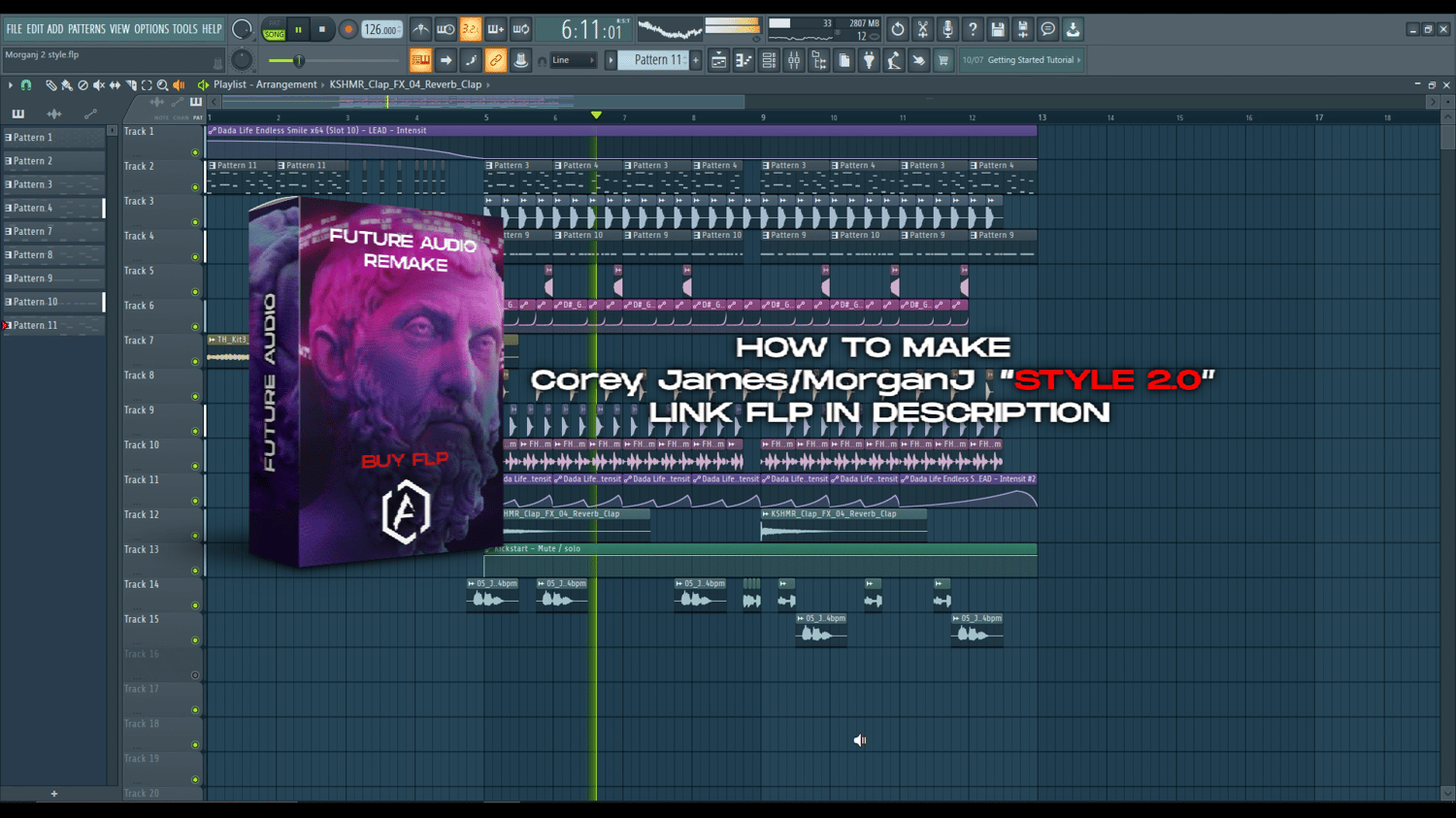Click the question mark help icon
This screenshot has height=818, width=1456.
coord(973,29)
